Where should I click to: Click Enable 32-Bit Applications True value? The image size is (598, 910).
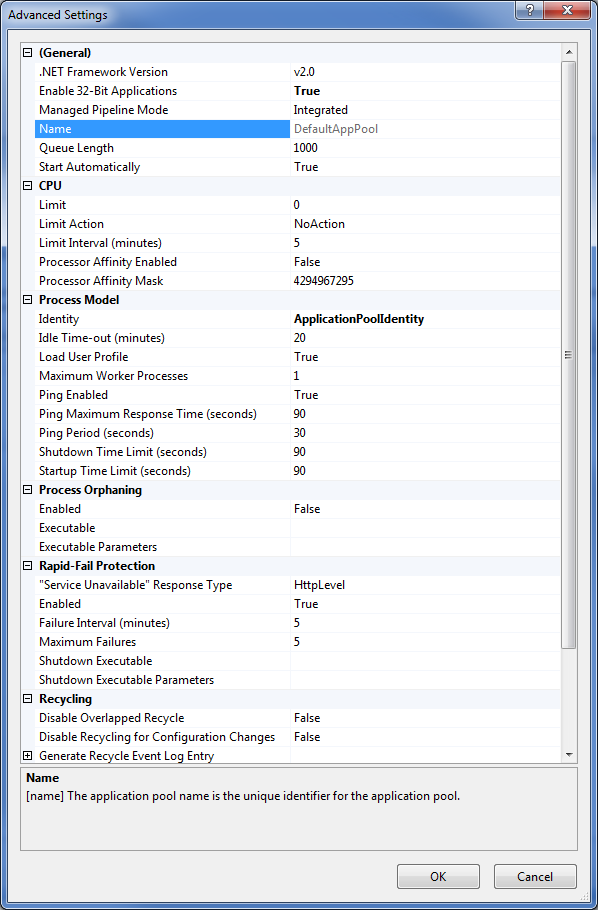(x=307, y=91)
